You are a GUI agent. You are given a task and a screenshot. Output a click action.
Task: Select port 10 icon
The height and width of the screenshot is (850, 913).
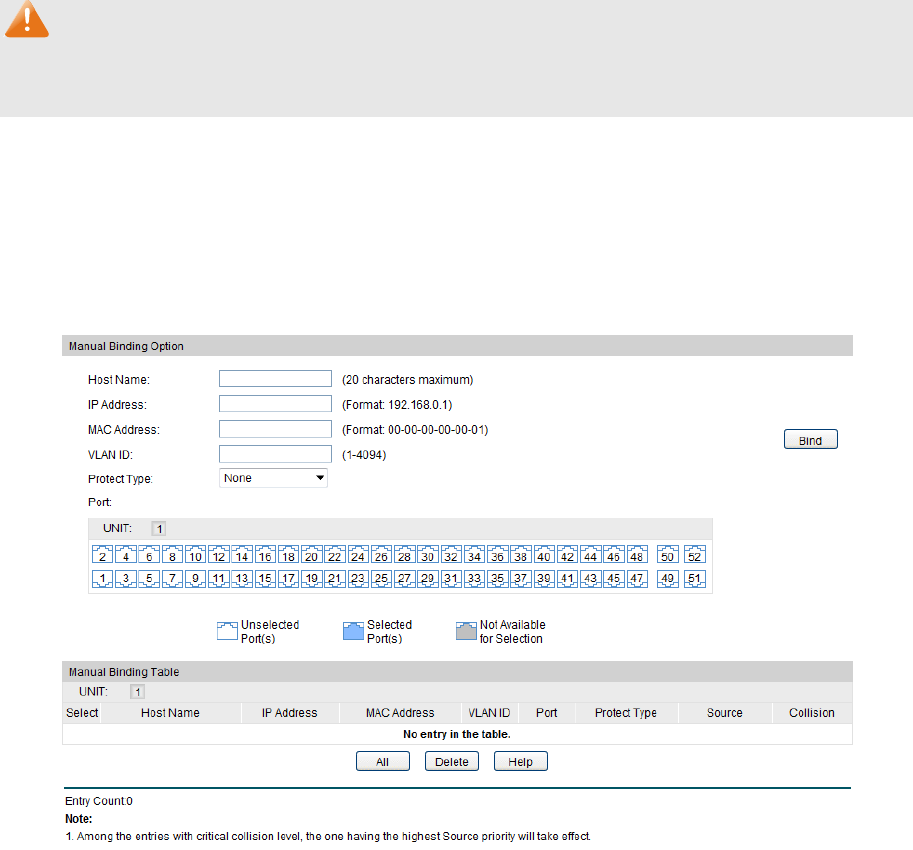pos(196,555)
